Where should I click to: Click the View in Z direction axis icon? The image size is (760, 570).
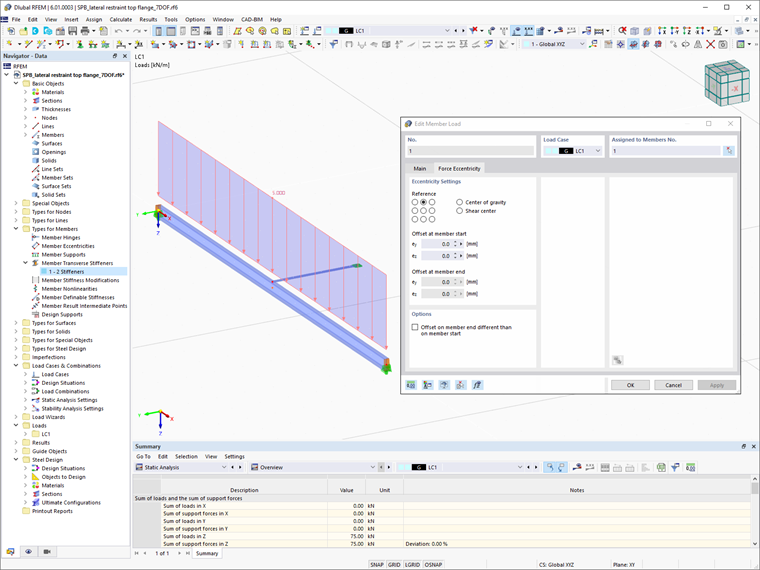(x=686, y=31)
